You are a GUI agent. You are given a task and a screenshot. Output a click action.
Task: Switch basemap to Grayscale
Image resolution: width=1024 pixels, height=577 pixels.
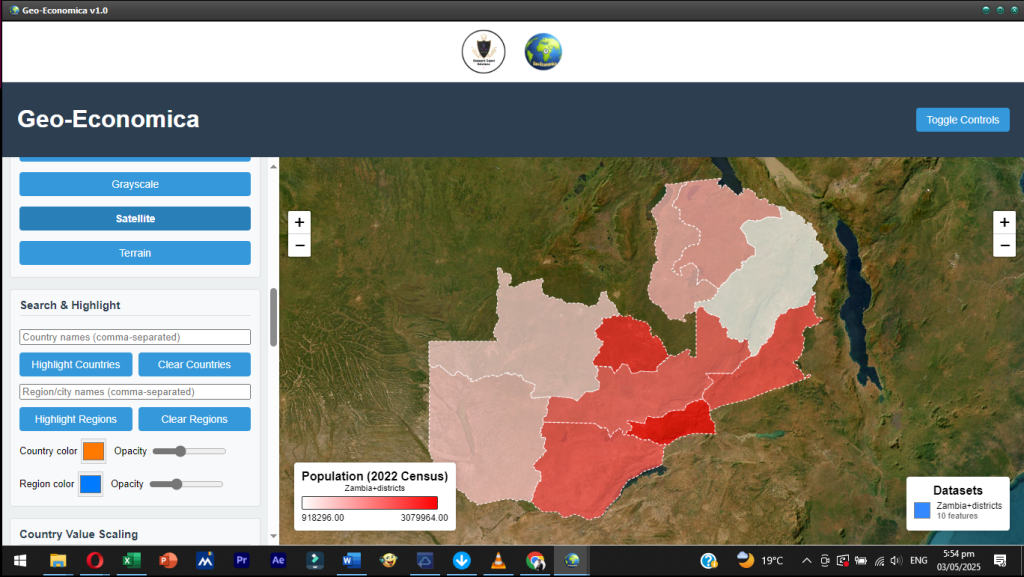tap(135, 184)
